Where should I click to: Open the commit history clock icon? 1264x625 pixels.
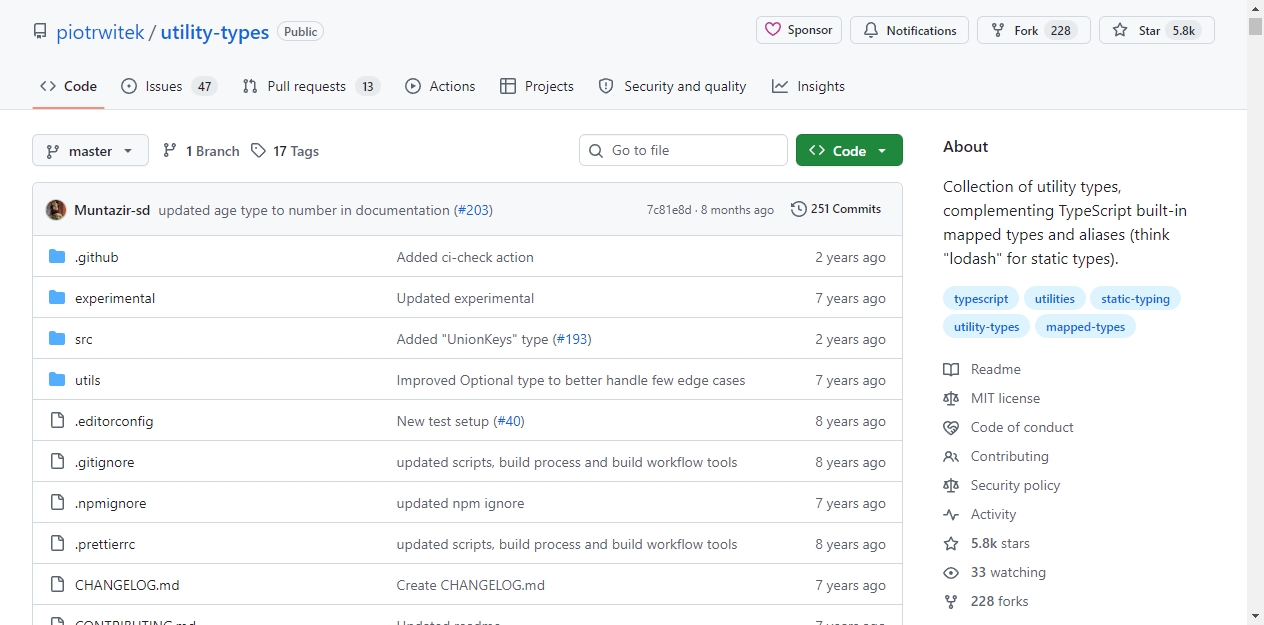798,209
